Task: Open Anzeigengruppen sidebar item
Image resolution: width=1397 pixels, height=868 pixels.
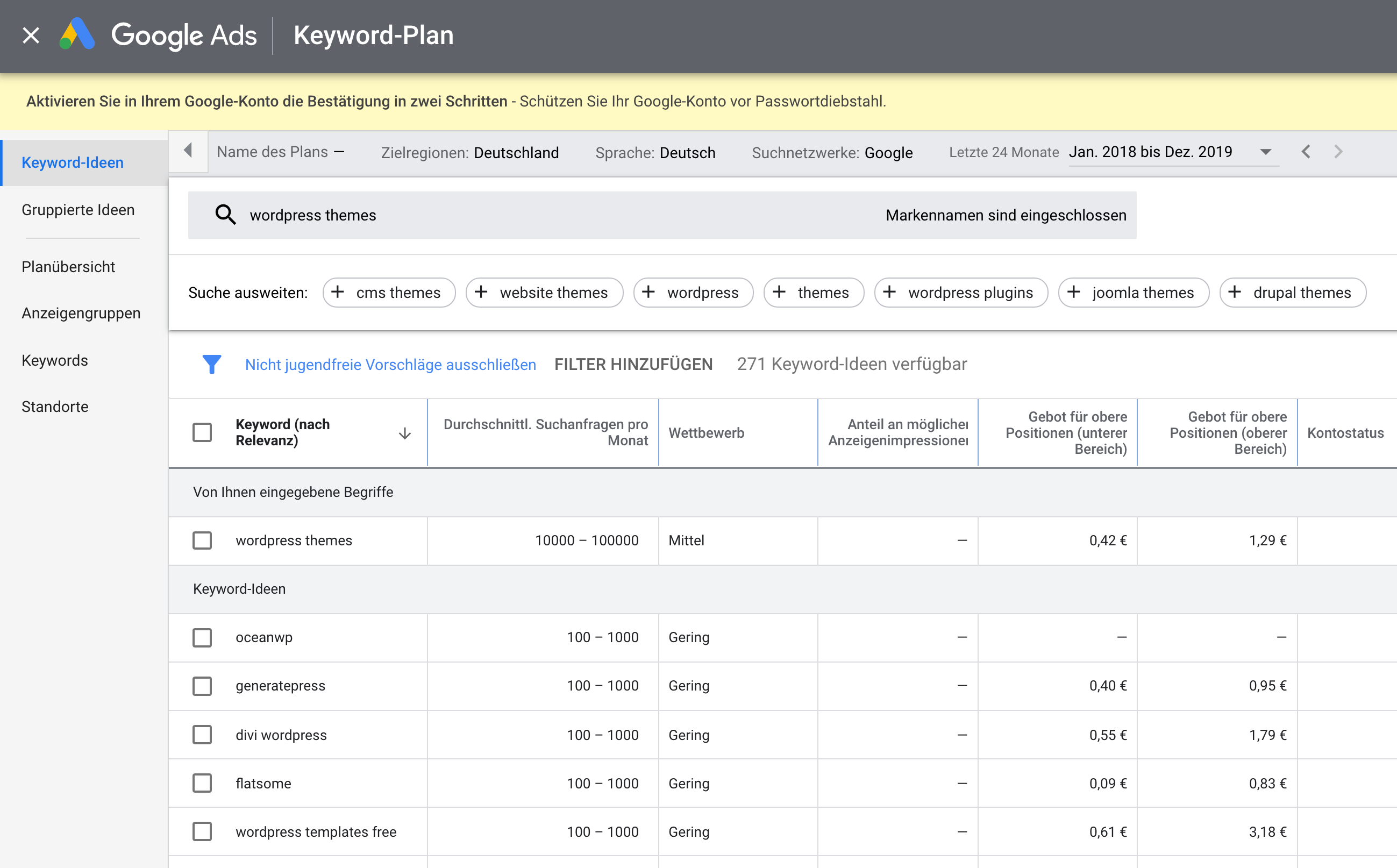Action: (x=81, y=314)
